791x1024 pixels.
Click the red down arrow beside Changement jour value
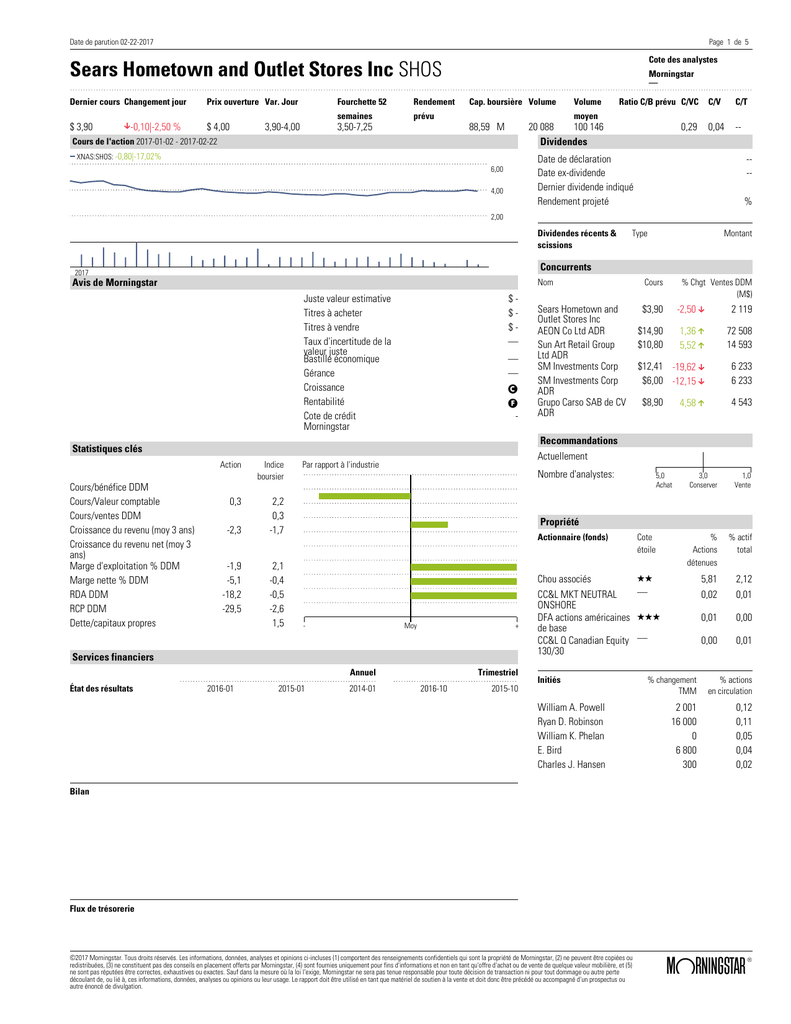coord(127,127)
